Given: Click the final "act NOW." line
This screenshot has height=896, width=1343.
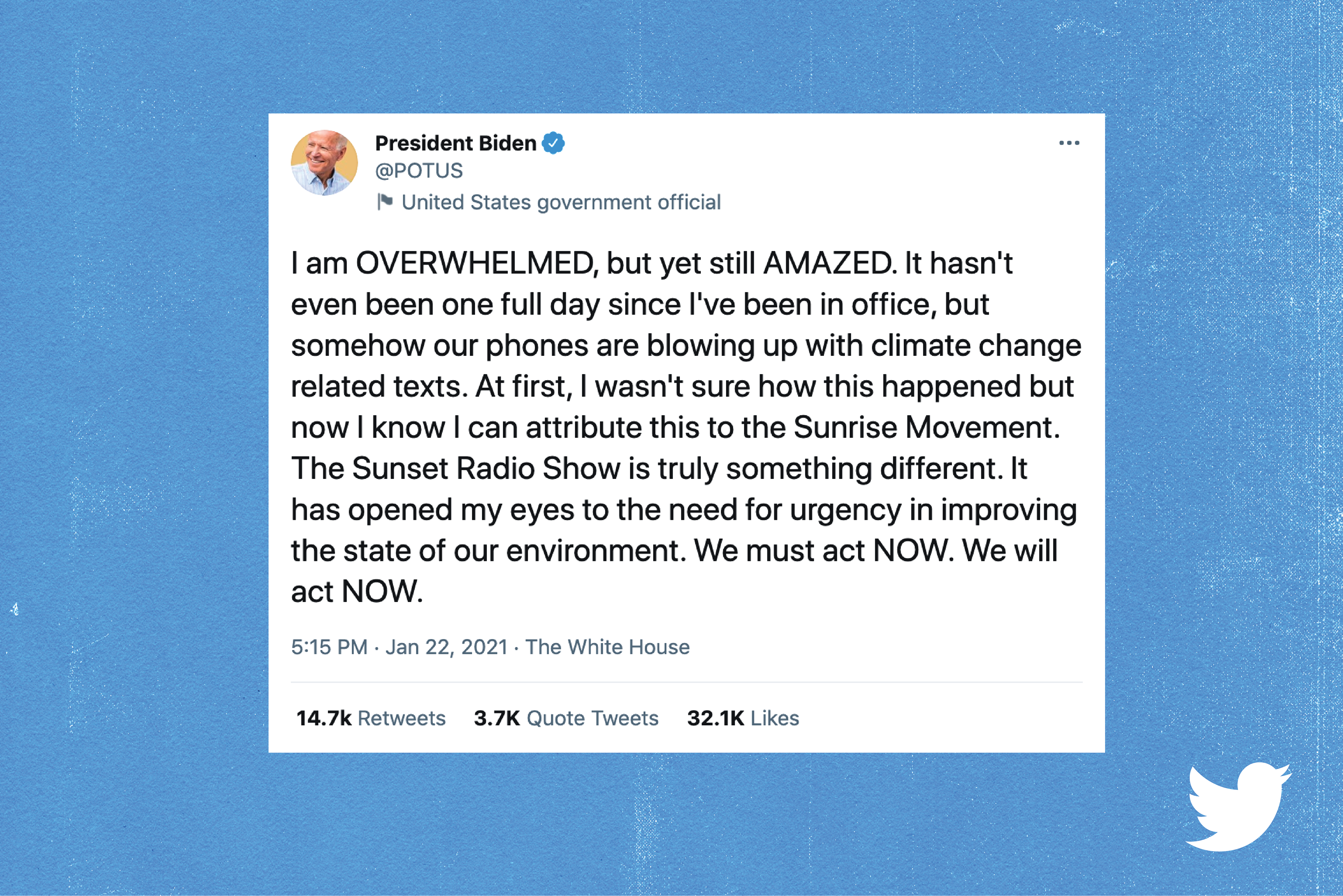Looking at the screenshot, I should pos(357,592).
